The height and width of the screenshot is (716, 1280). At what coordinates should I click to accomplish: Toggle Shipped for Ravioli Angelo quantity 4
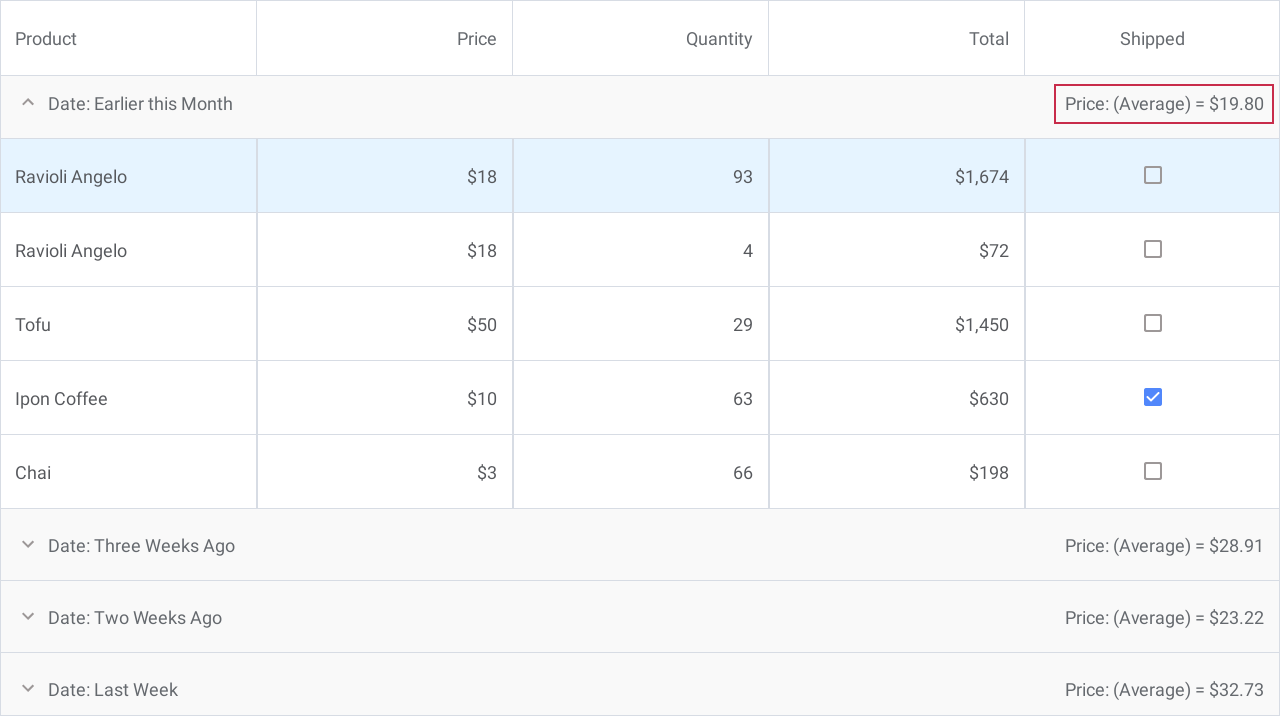coord(1152,249)
